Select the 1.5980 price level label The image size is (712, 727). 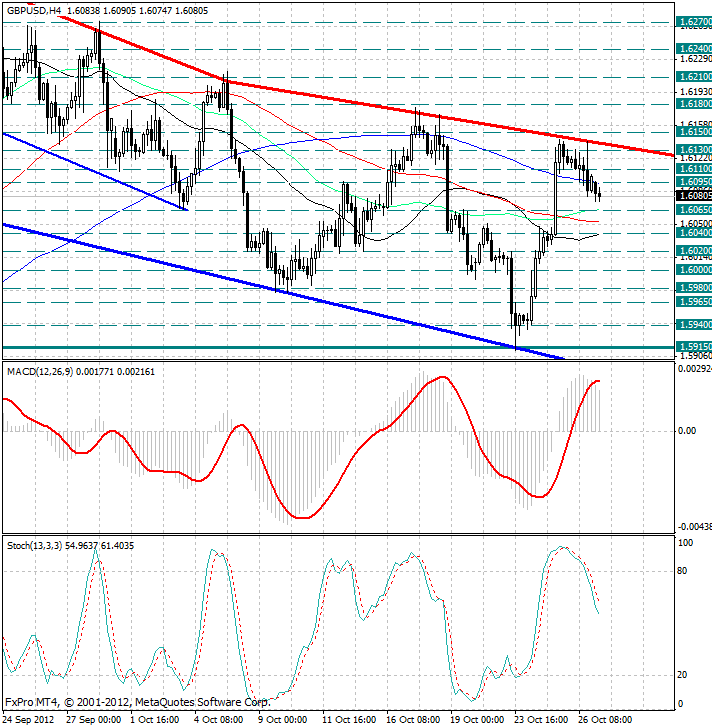pyautogui.click(x=694, y=288)
